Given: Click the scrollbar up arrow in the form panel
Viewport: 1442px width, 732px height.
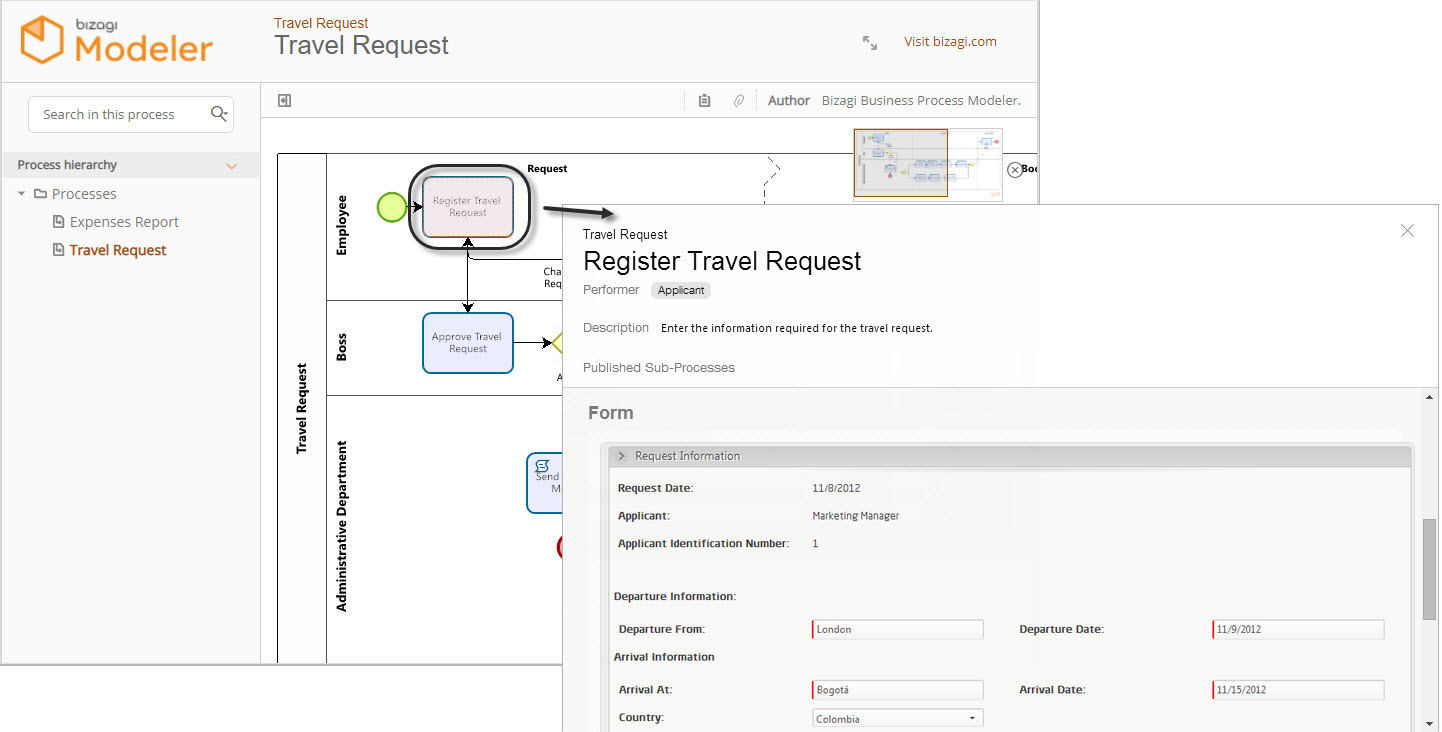Looking at the screenshot, I should tap(1430, 397).
